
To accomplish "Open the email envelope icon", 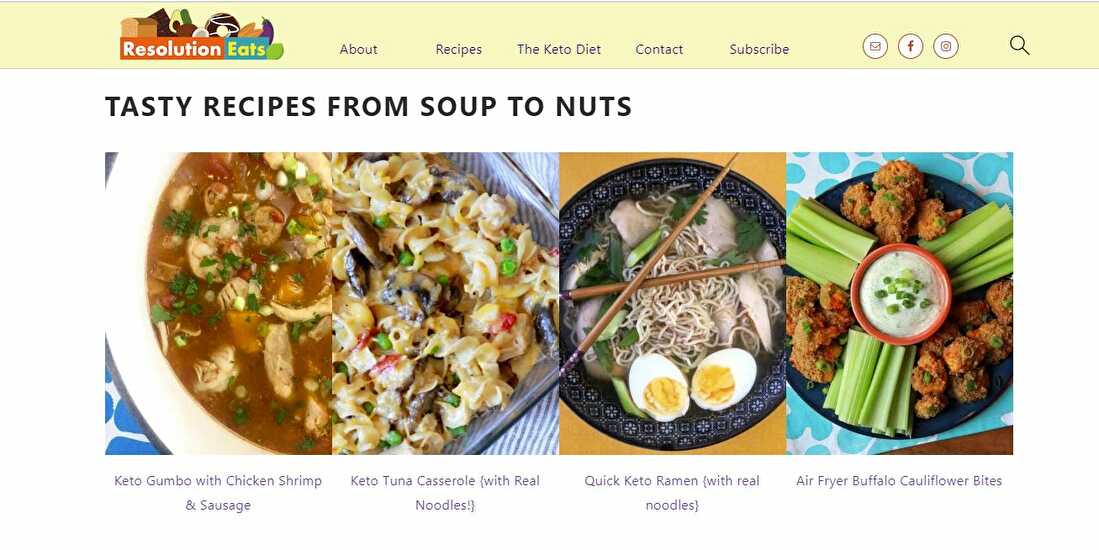I will 875,46.
